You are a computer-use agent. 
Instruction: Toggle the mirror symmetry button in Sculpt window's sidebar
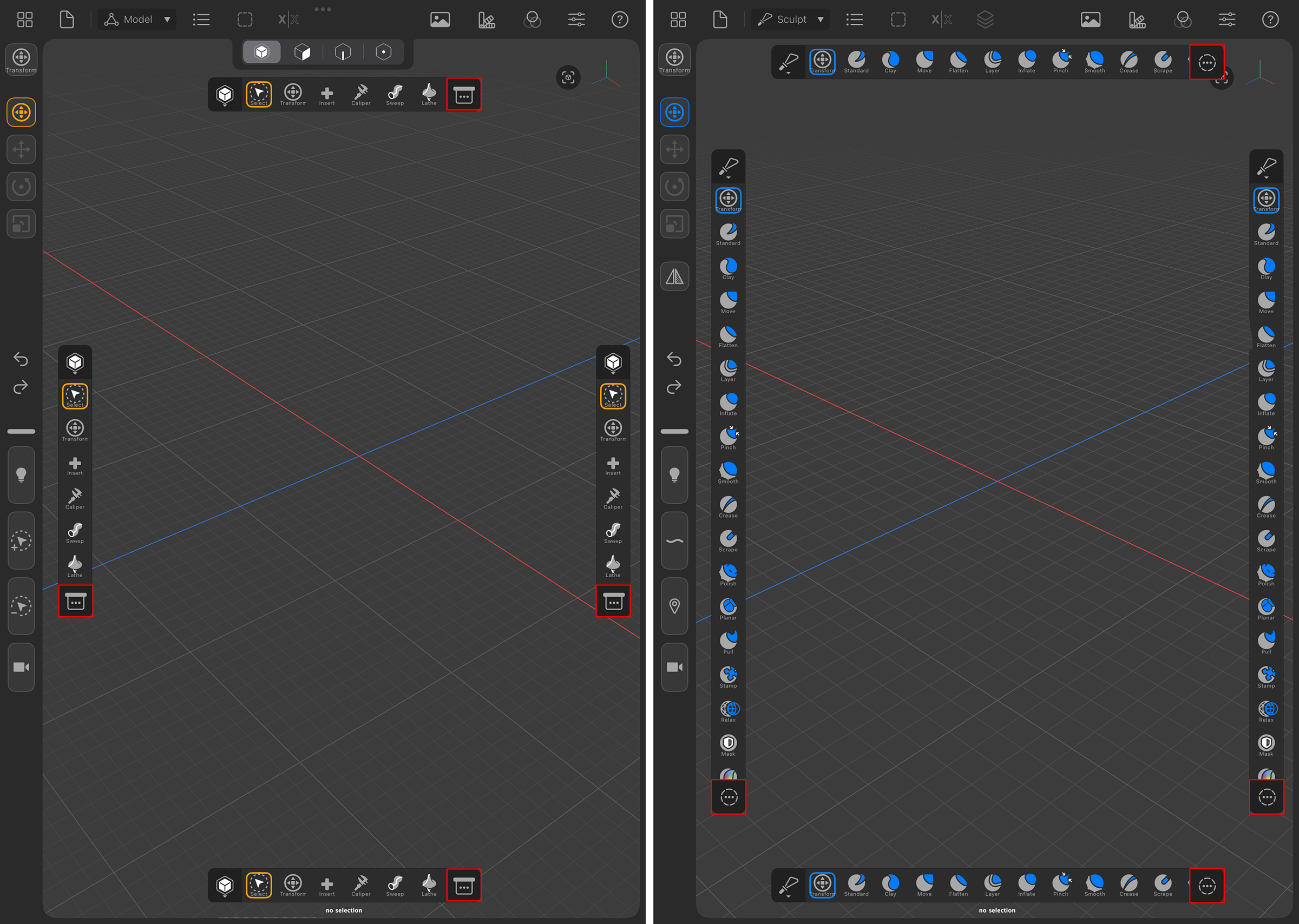coord(674,276)
